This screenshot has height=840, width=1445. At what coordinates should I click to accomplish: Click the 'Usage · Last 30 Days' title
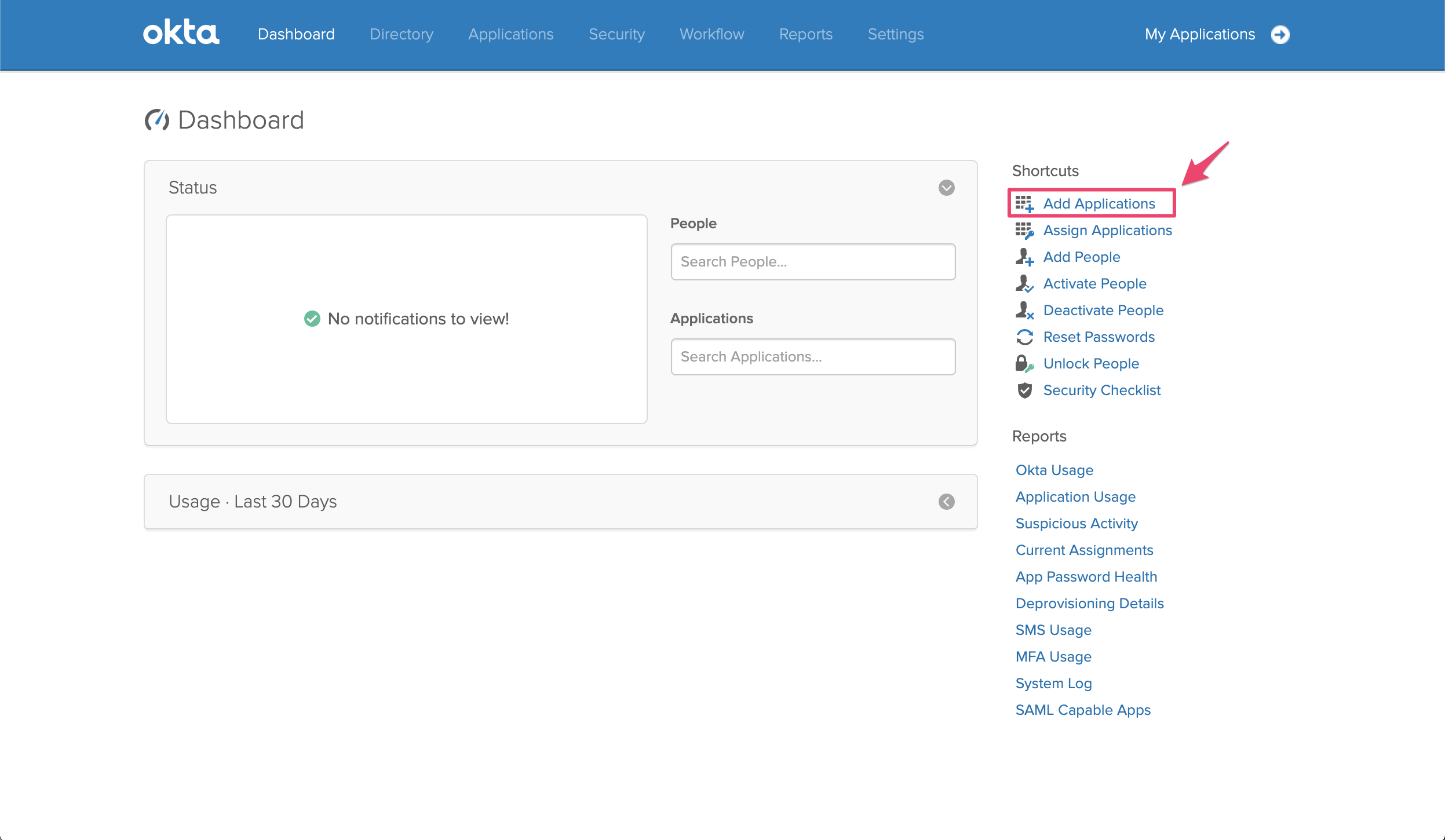click(253, 502)
